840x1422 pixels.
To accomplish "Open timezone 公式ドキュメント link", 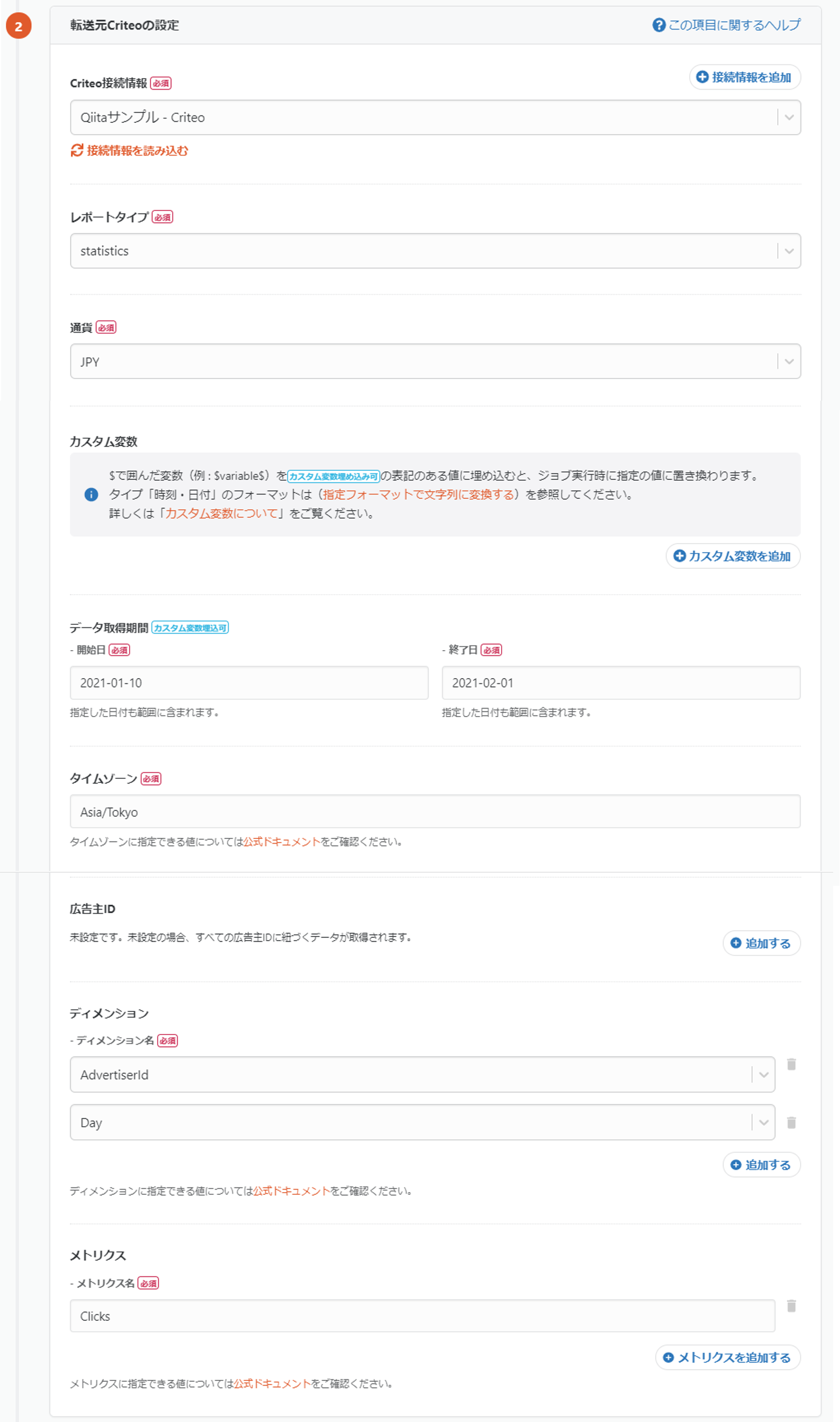I will tap(282, 841).
